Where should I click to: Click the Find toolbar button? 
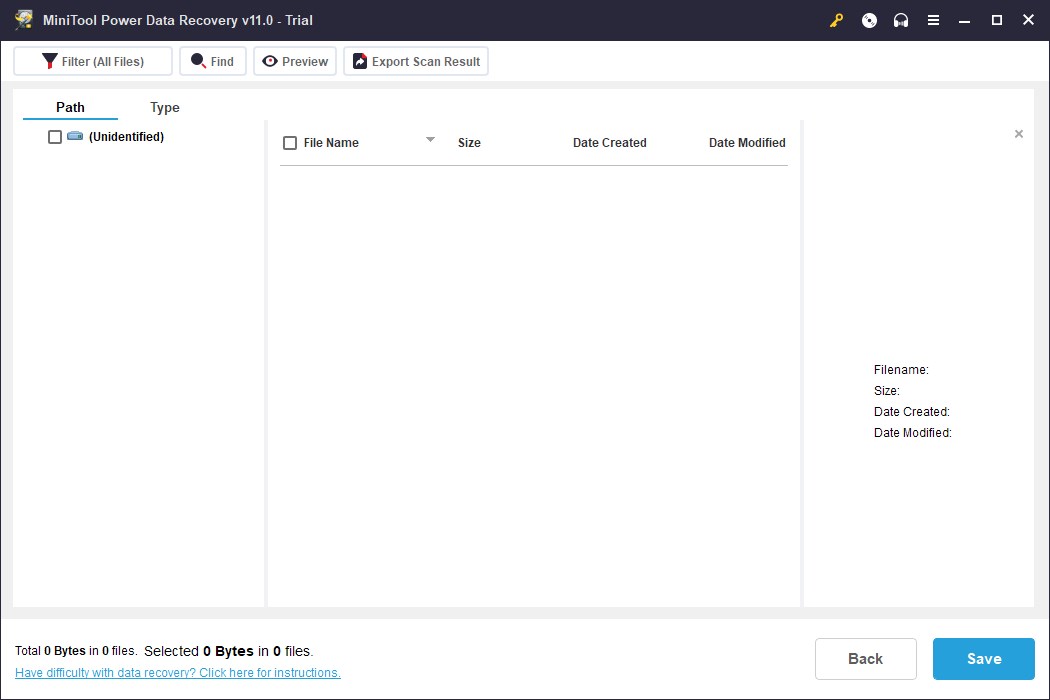click(213, 61)
